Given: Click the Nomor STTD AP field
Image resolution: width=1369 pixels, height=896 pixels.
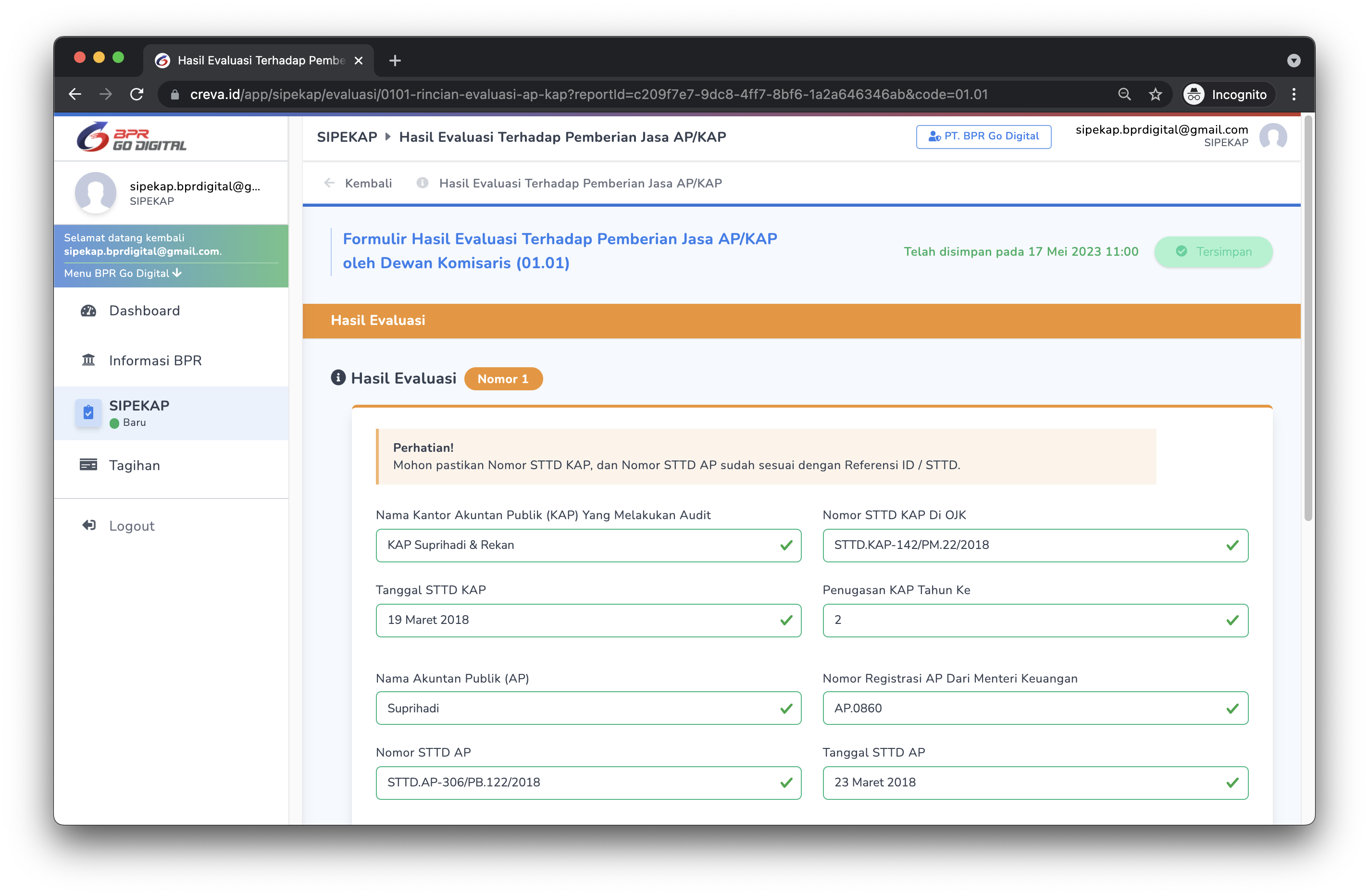Looking at the screenshot, I should click(x=588, y=782).
